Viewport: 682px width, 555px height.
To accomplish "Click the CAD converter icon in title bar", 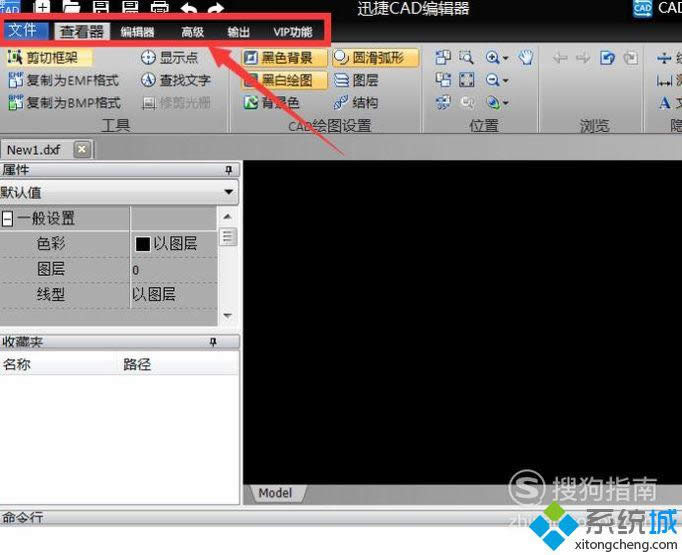I will click(642, 8).
